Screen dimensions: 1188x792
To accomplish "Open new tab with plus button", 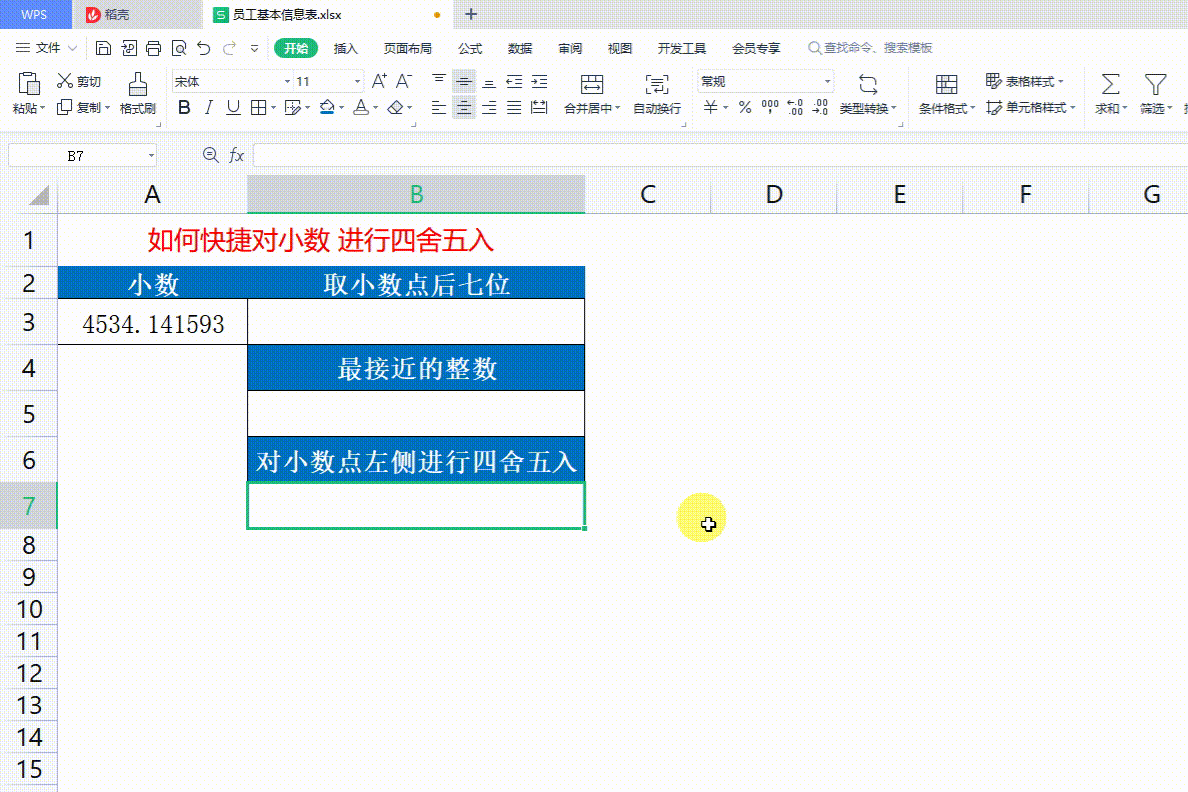I will tap(471, 14).
